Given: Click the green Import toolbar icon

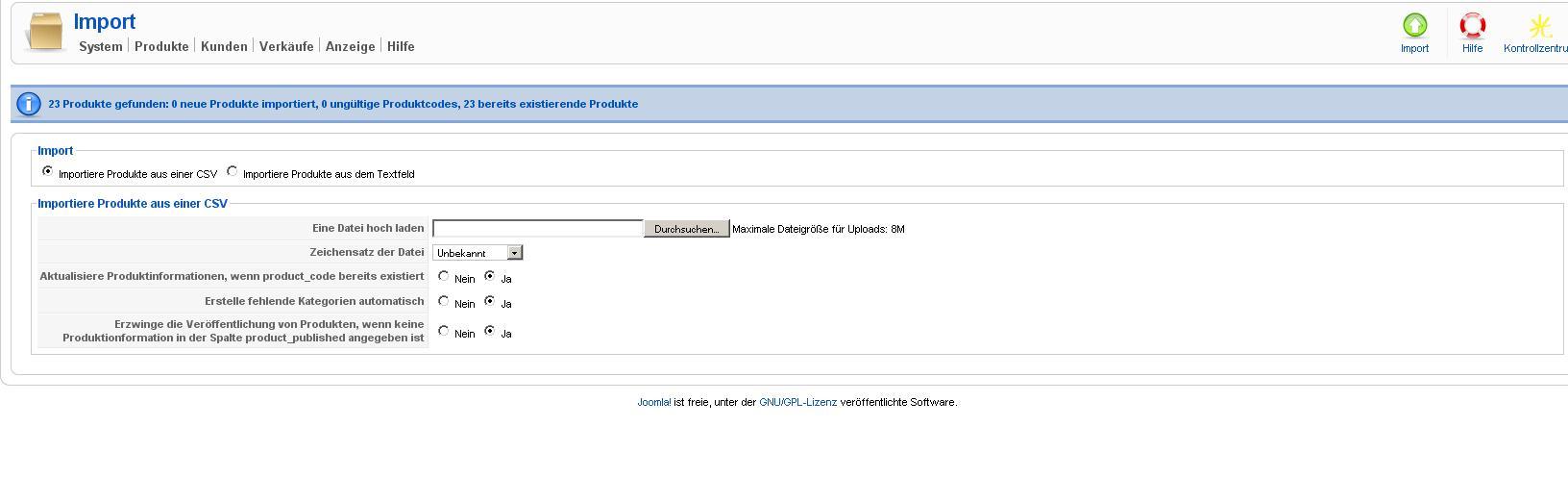Looking at the screenshot, I should coord(1414,26).
